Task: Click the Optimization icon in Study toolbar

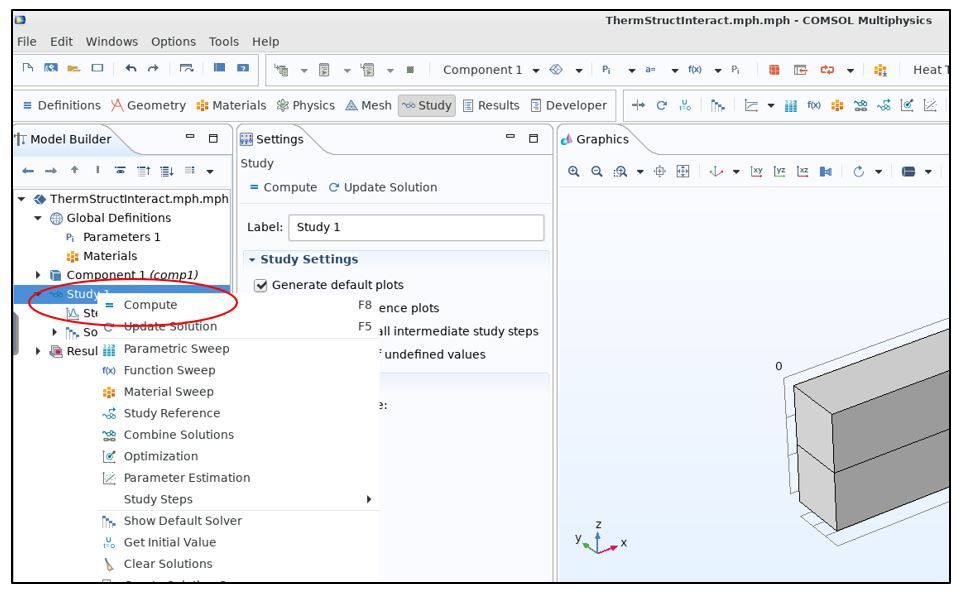Action: tap(907, 106)
